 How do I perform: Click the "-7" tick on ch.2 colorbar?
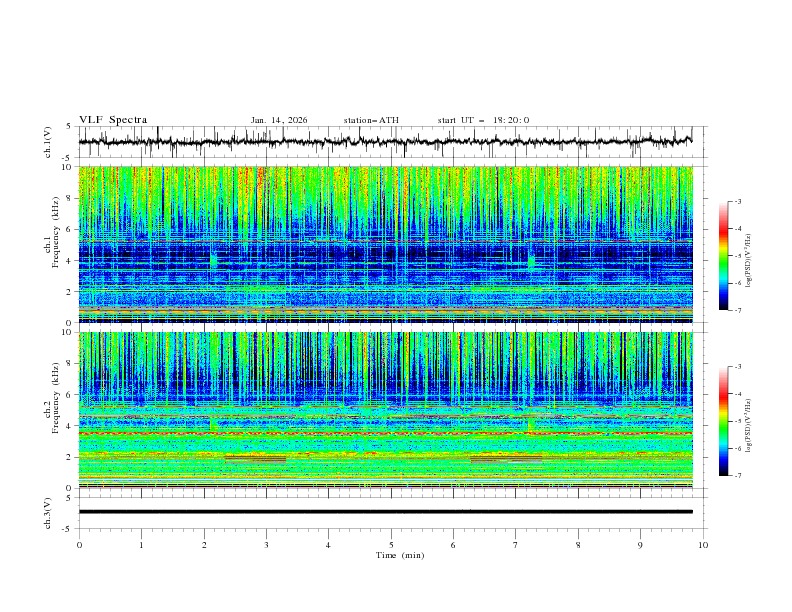click(x=738, y=476)
